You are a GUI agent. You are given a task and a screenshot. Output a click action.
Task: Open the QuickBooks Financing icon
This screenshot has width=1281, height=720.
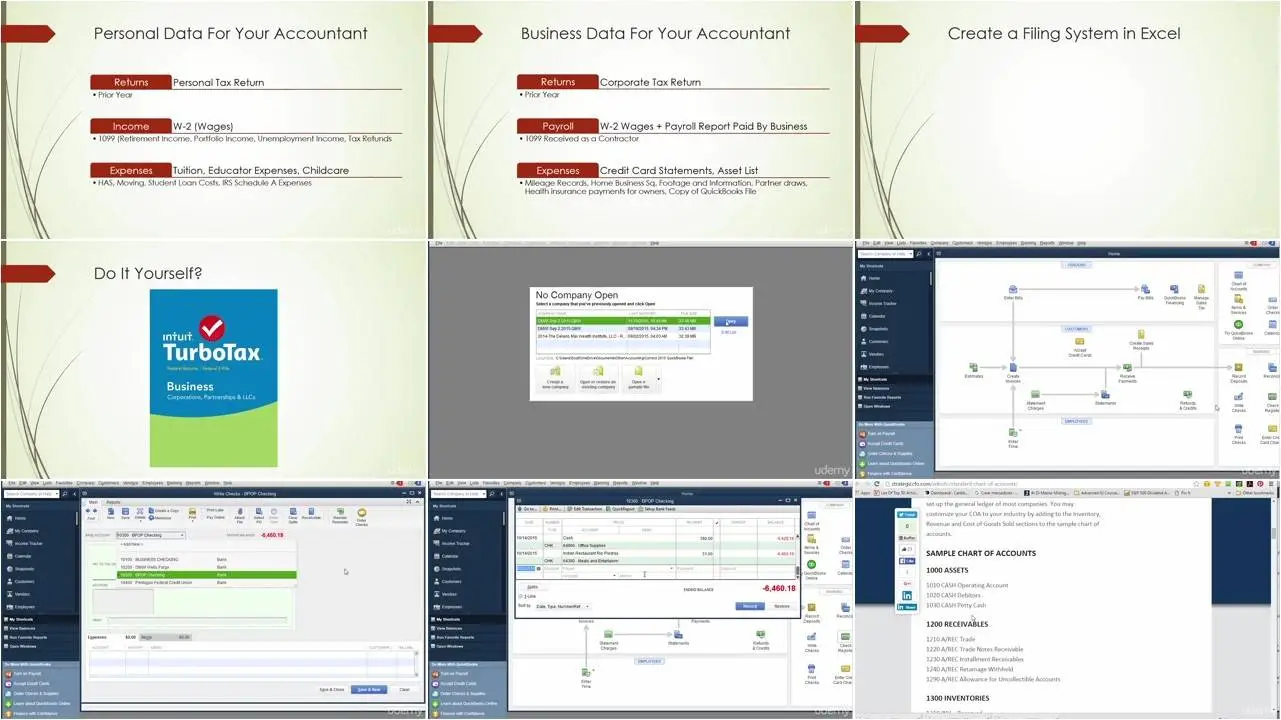pos(1175,292)
